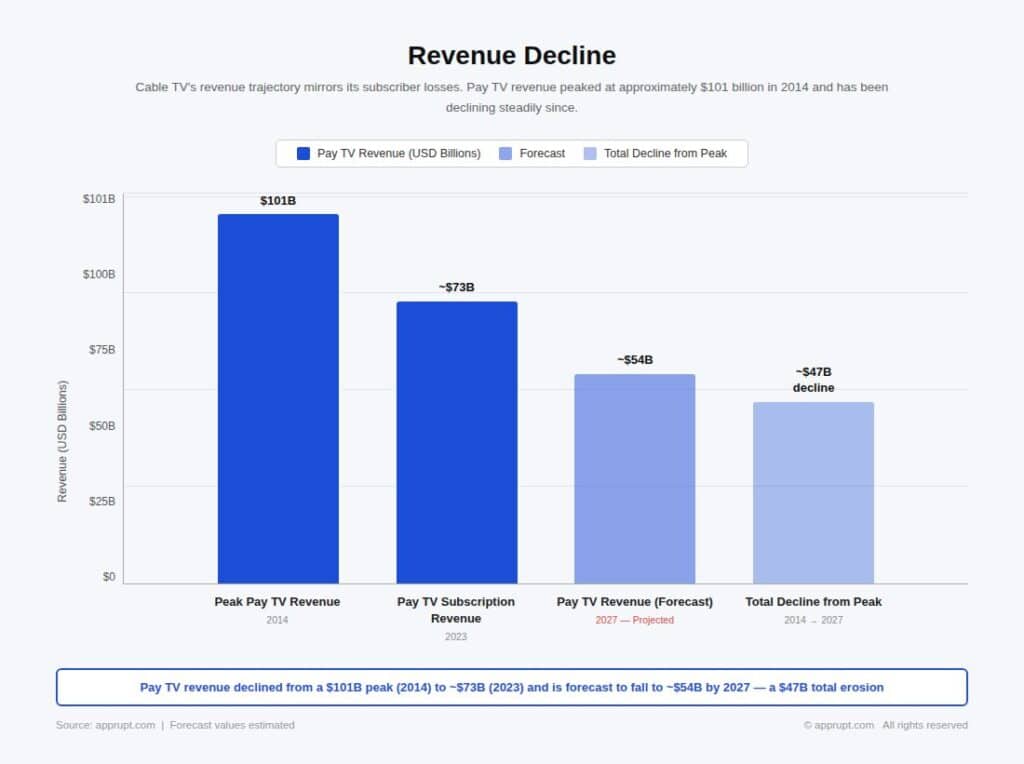Click the $101B data label above first bar

click(278, 201)
